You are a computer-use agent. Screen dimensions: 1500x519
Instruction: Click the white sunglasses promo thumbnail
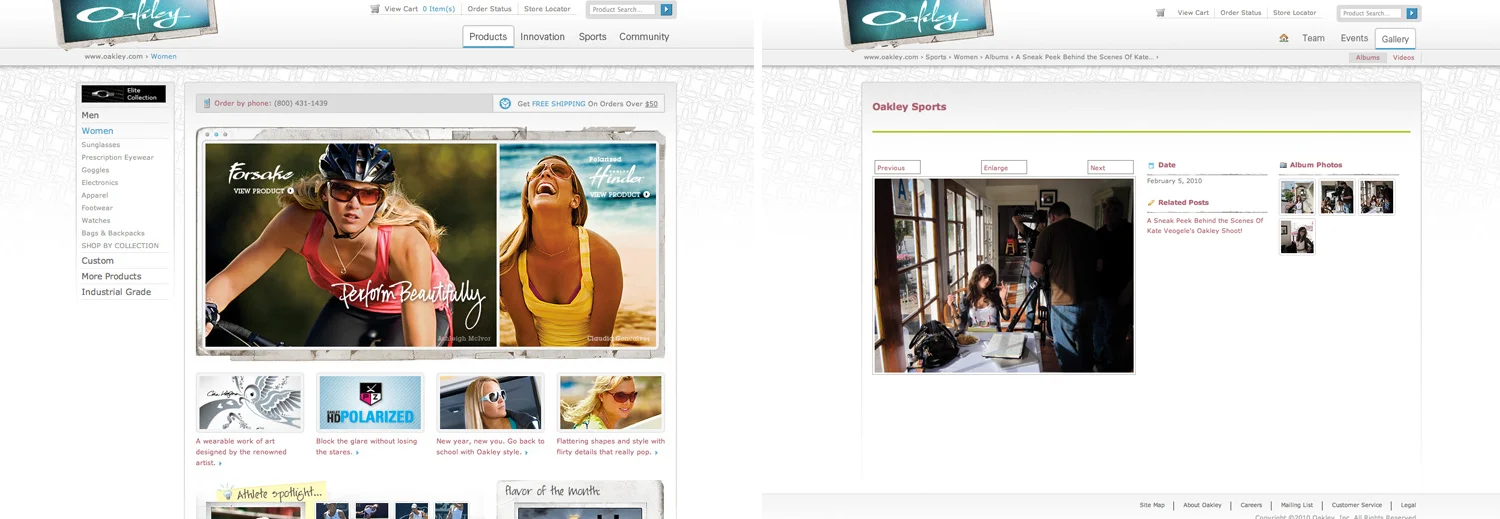(x=490, y=403)
